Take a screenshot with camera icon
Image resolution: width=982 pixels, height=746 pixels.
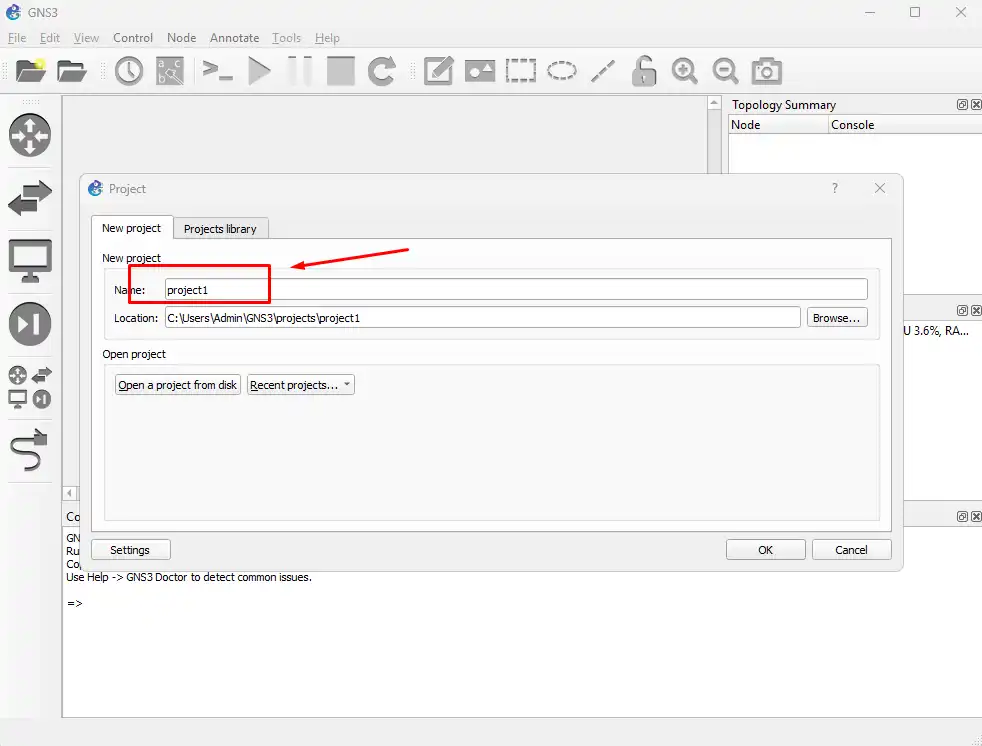[767, 71]
